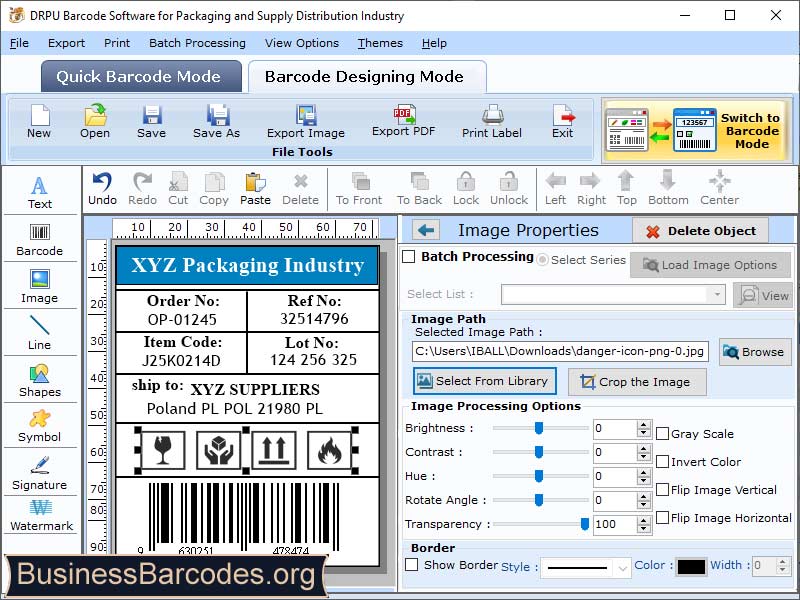Click Switch to Barcode Mode button
This screenshot has height=600, width=800.
pyautogui.click(x=697, y=131)
